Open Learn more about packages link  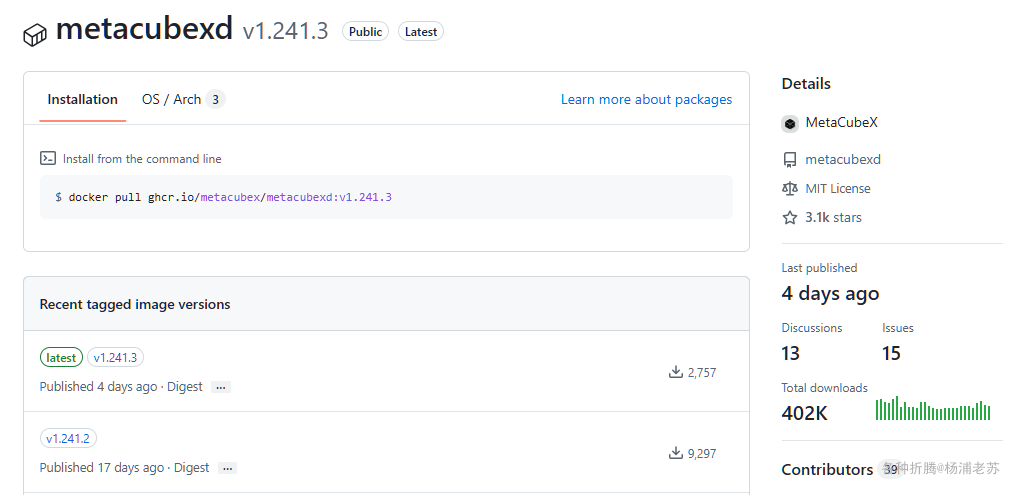click(646, 100)
